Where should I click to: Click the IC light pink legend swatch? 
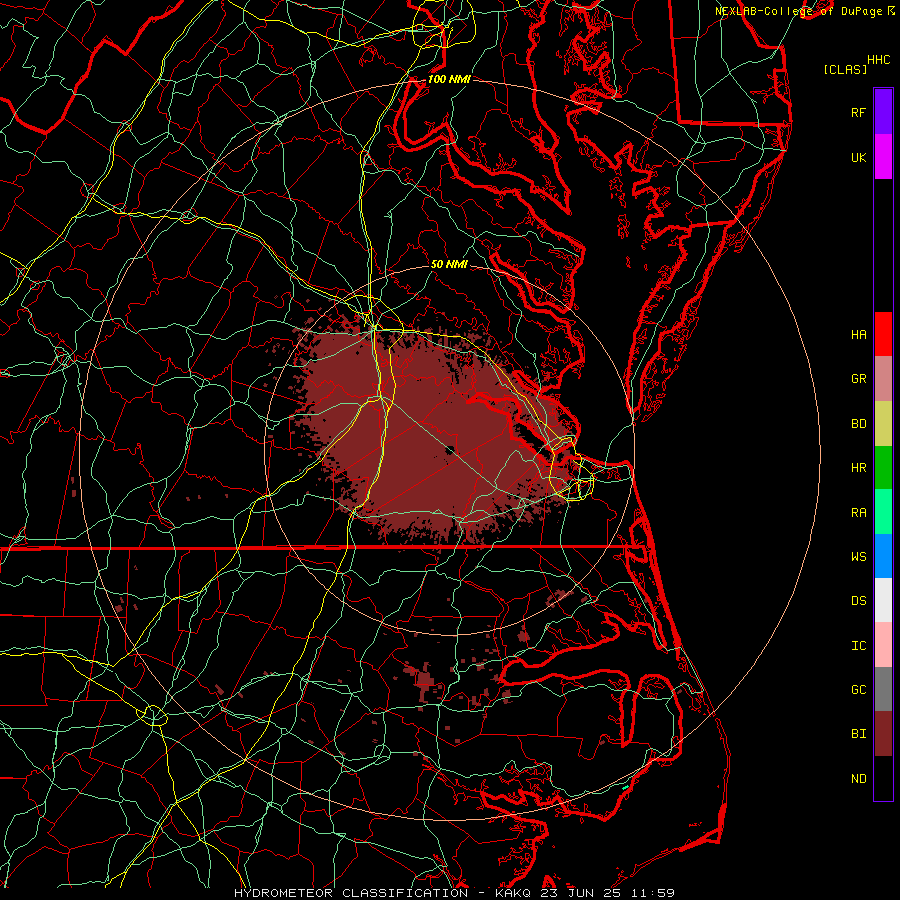coord(883,645)
